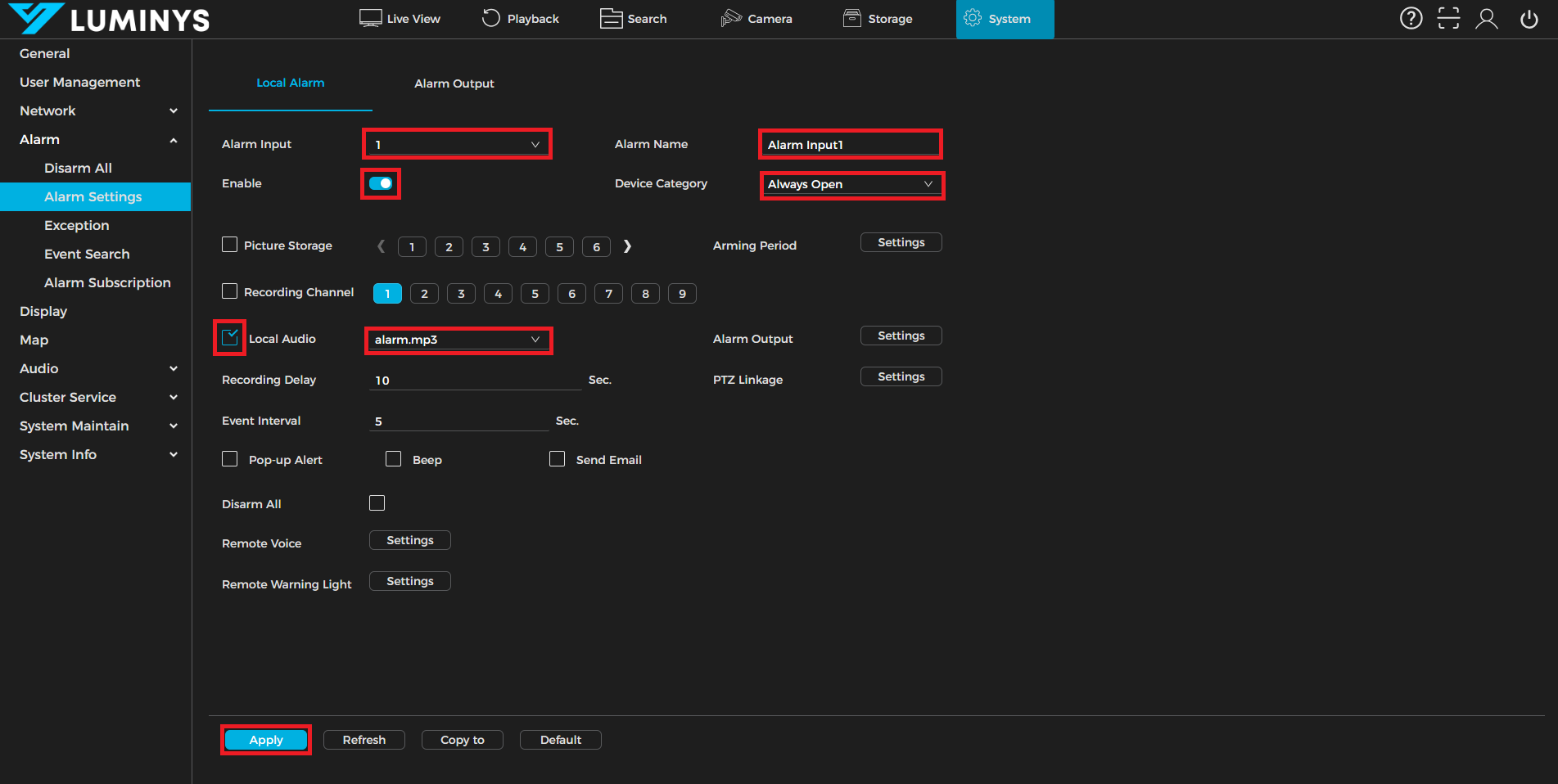
Task: Select Exception in the Alarm submenu
Action: pyautogui.click(x=76, y=225)
